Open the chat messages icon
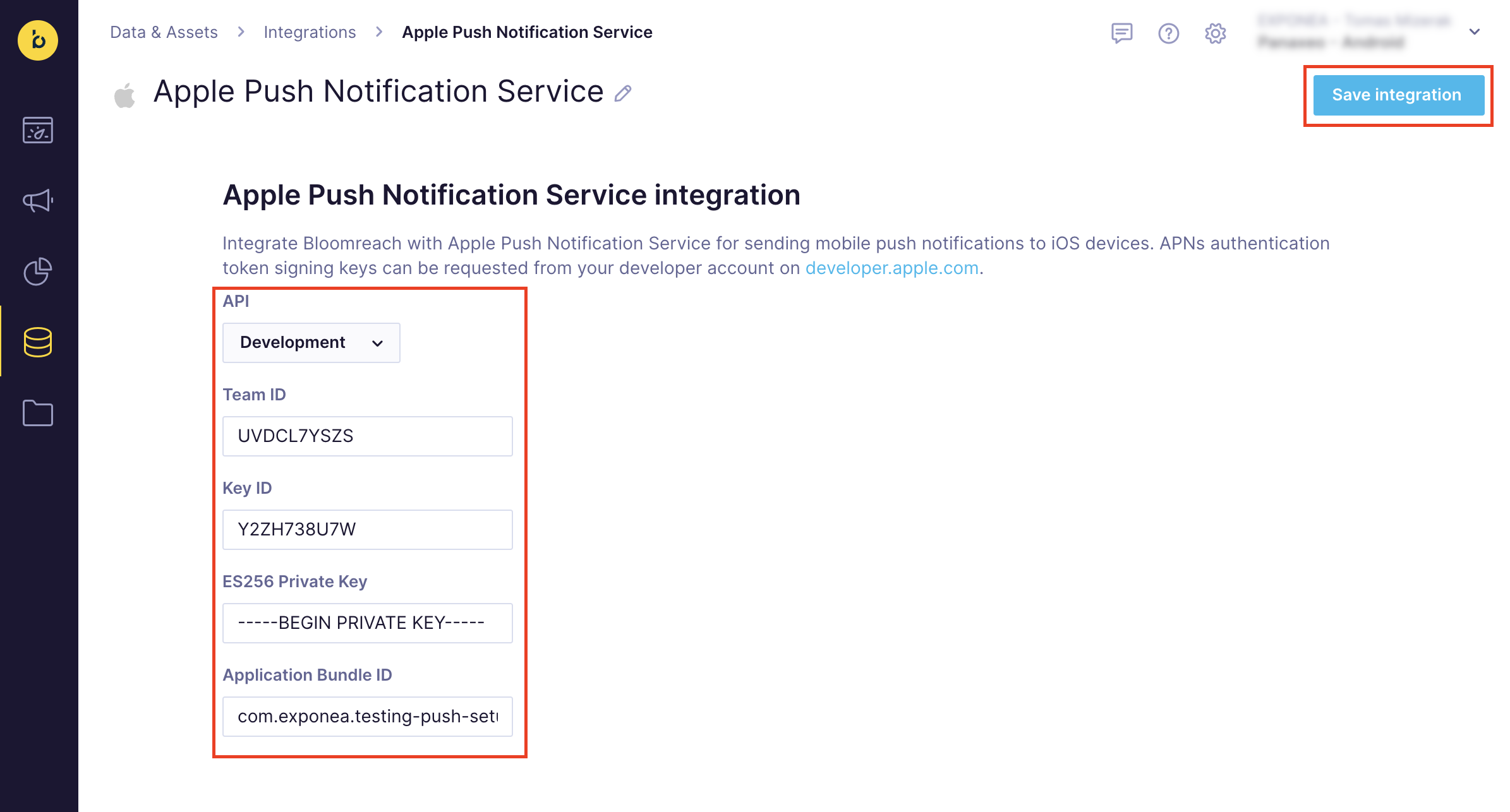The width and height of the screenshot is (1510, 812). tap(1121, 33)
